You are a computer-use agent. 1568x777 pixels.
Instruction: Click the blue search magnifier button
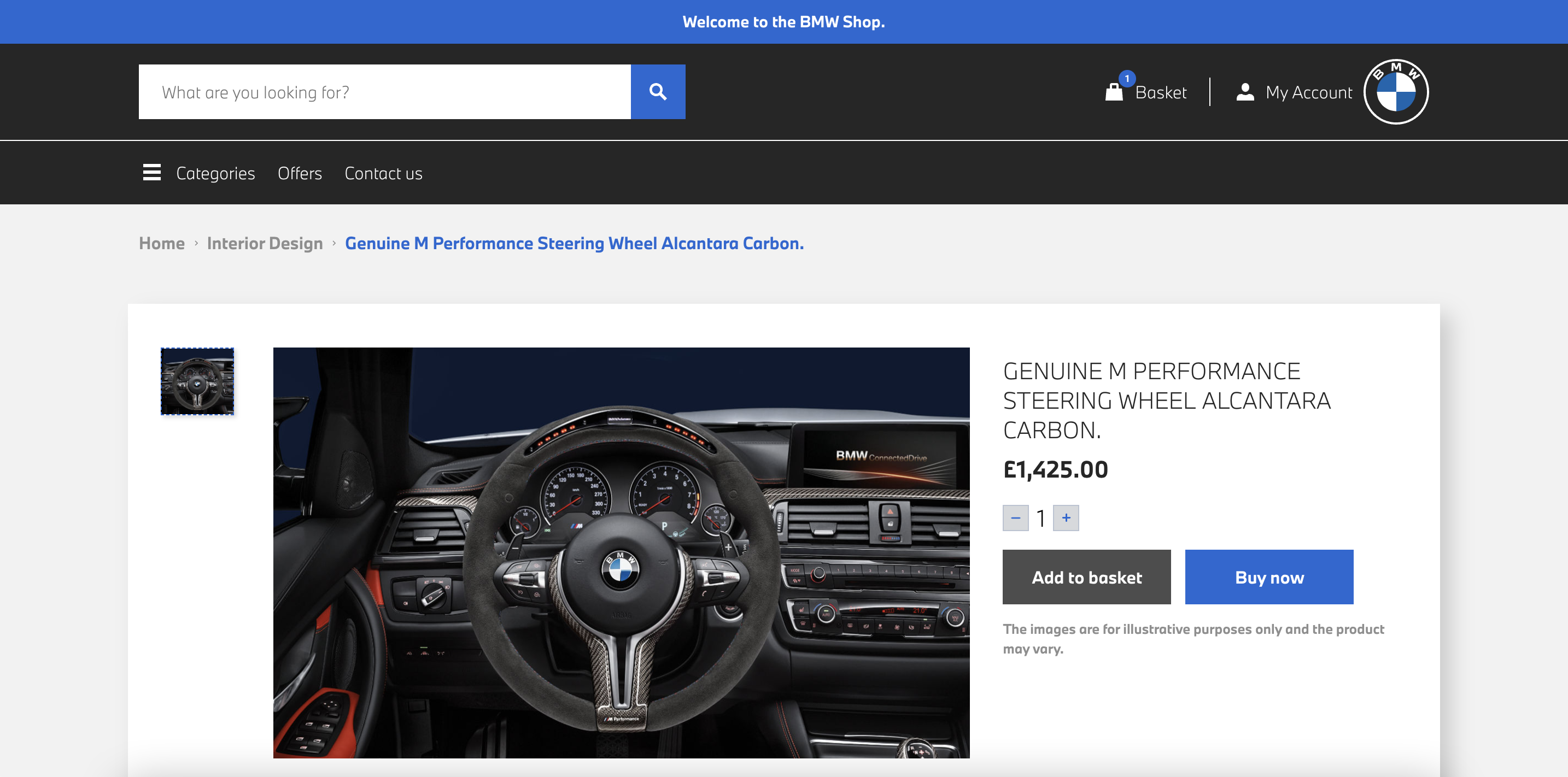click(657, 92)
